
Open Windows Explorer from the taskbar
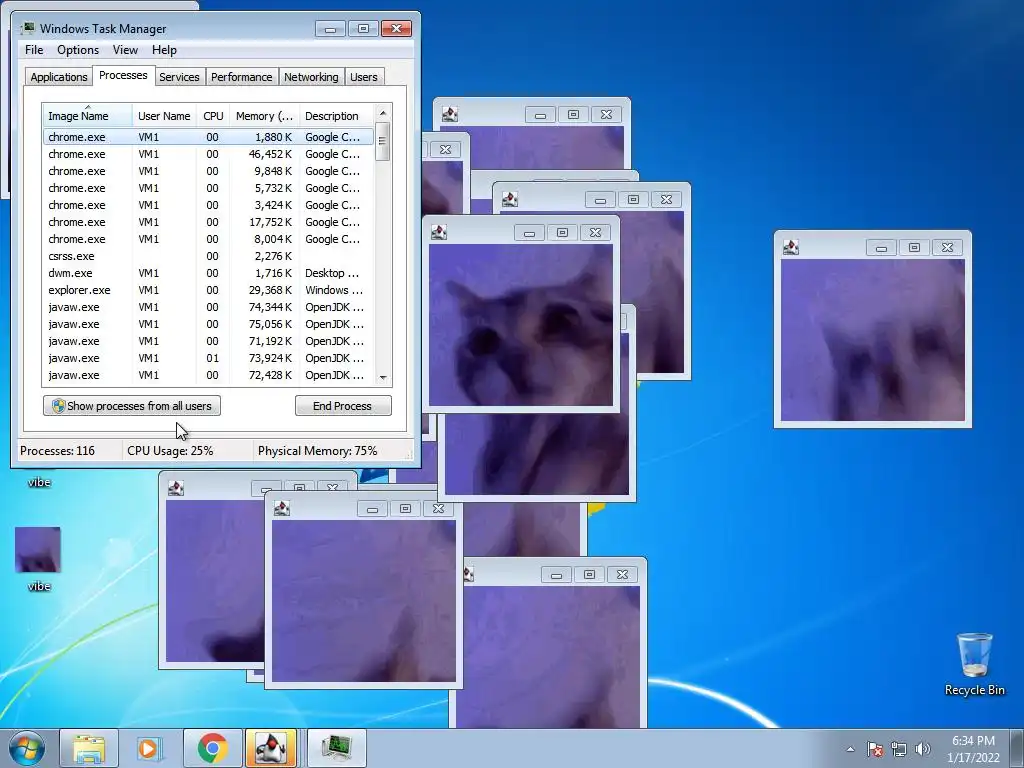tap(89, 748)
